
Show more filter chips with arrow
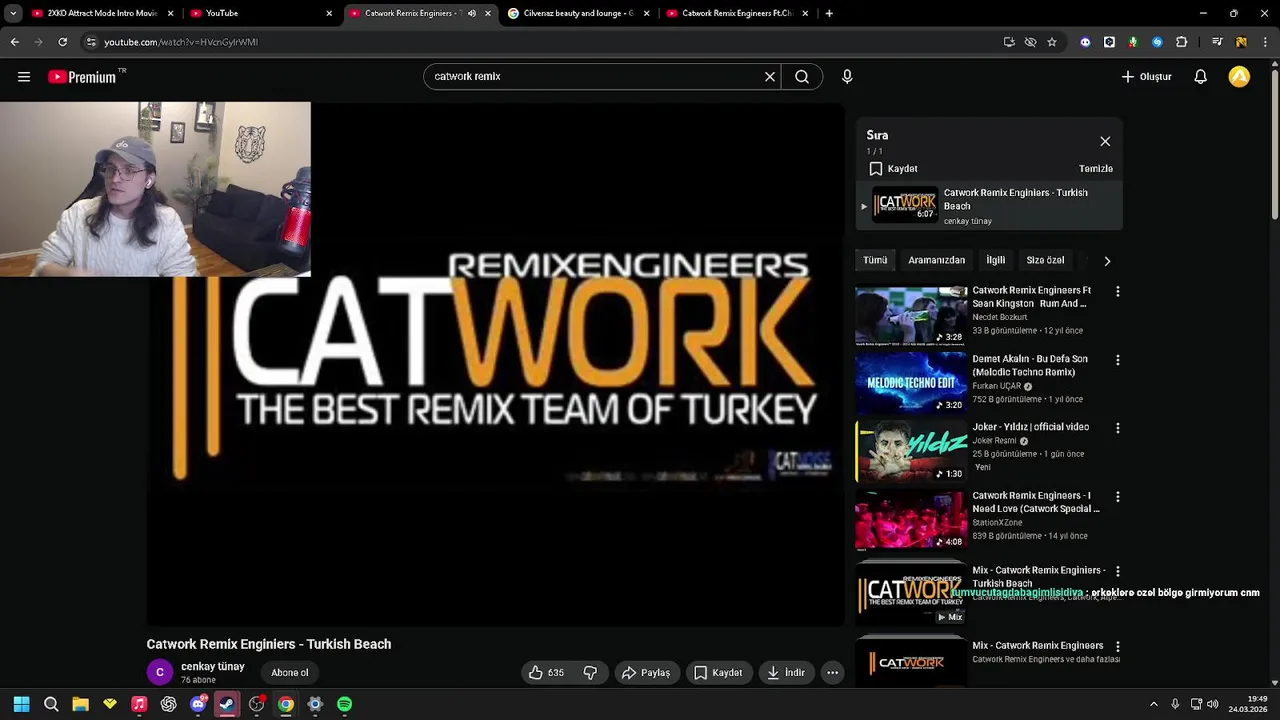tap(1107, 261)
